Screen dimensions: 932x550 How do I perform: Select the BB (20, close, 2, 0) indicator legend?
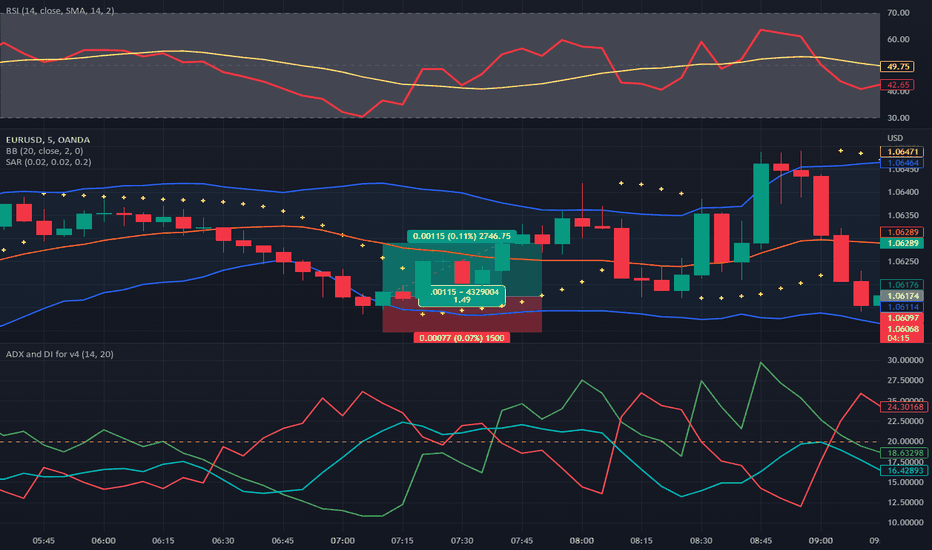45,151
